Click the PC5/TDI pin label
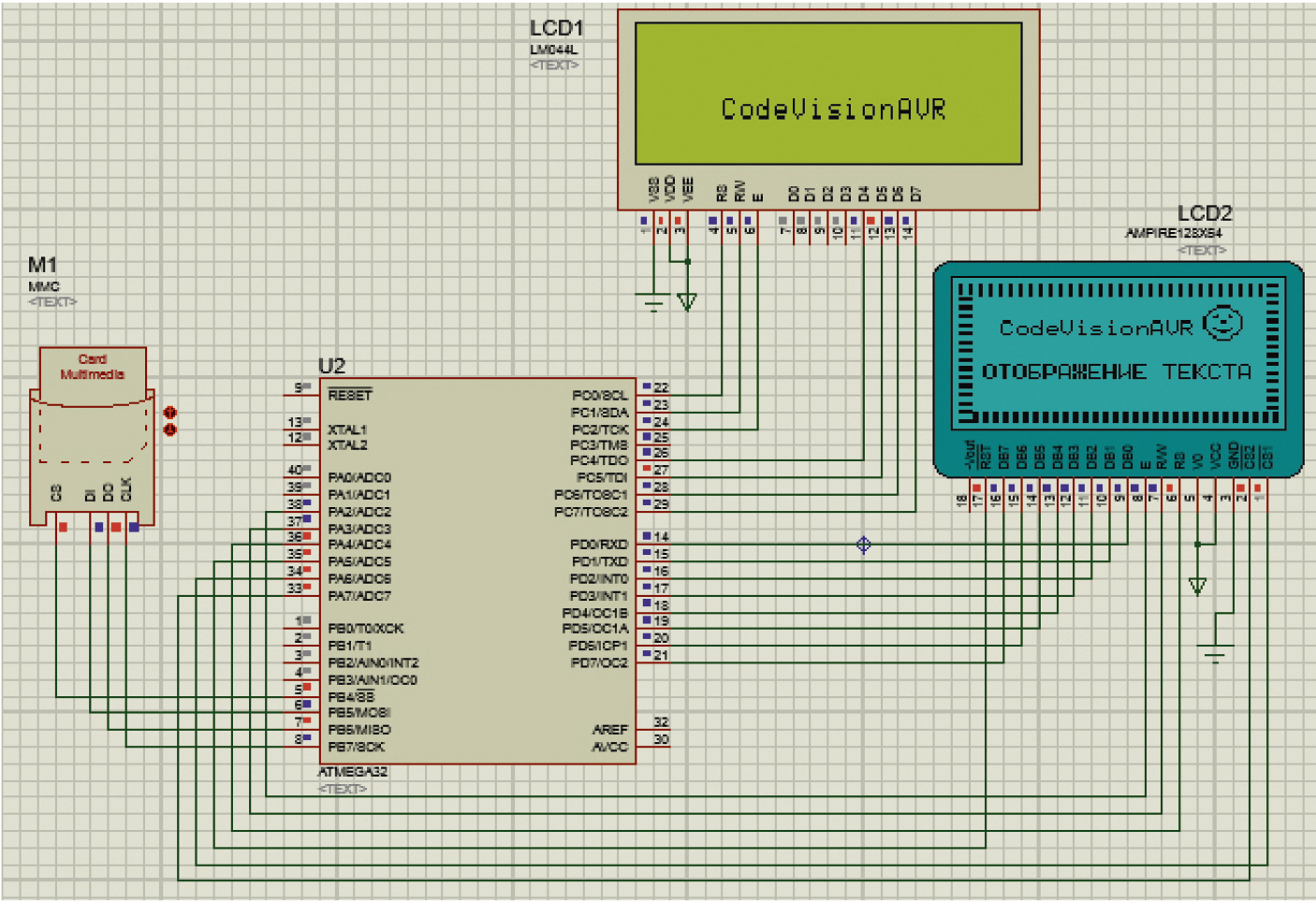 pyautogui.click(x=602, y=477)
